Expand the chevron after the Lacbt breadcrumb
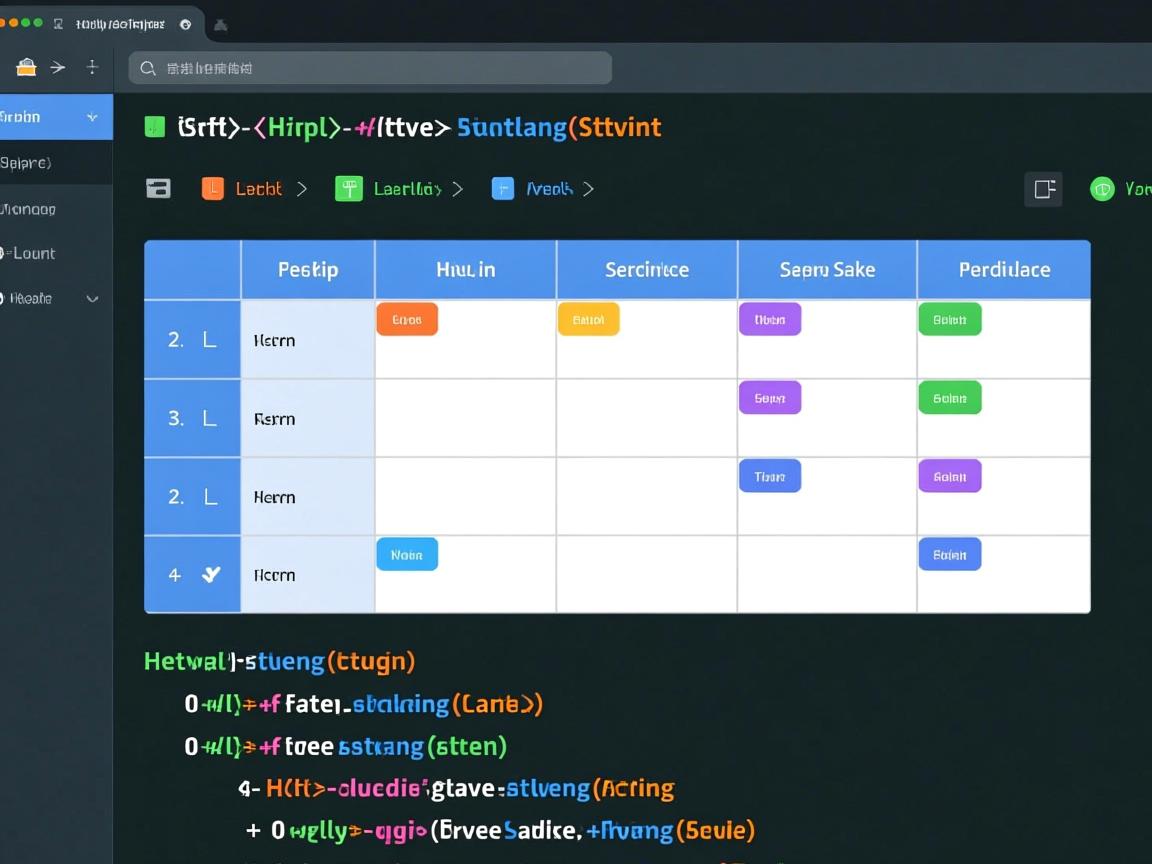 (301, 188)
